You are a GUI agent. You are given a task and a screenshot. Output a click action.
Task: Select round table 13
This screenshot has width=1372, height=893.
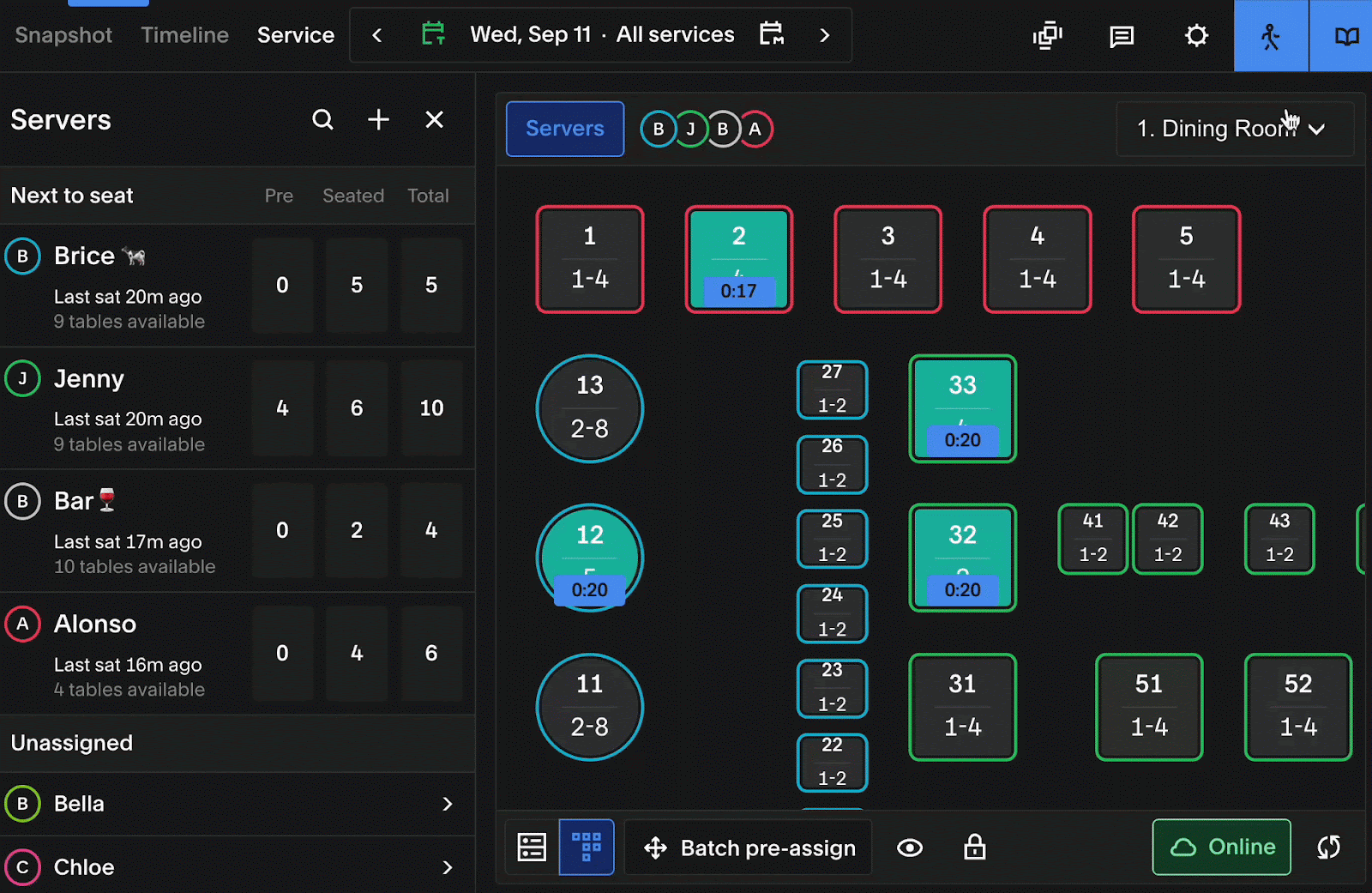coord(590,408)
